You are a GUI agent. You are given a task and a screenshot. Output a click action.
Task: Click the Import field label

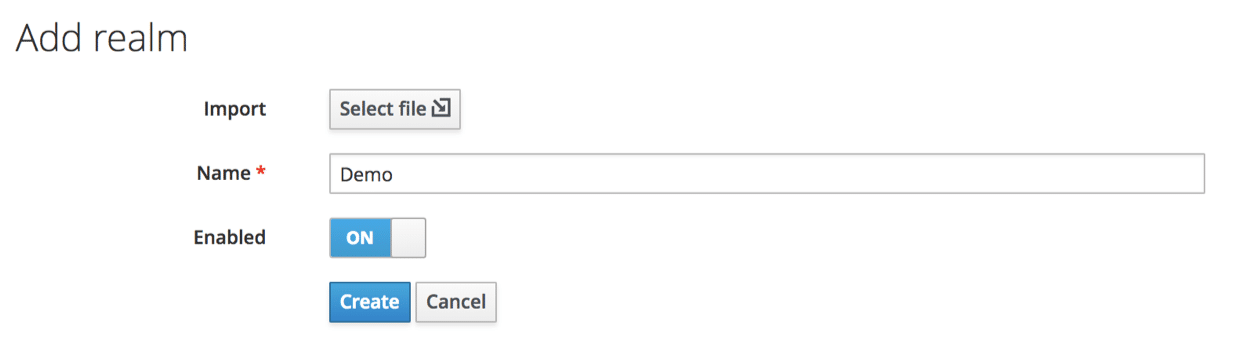(235, 109)
